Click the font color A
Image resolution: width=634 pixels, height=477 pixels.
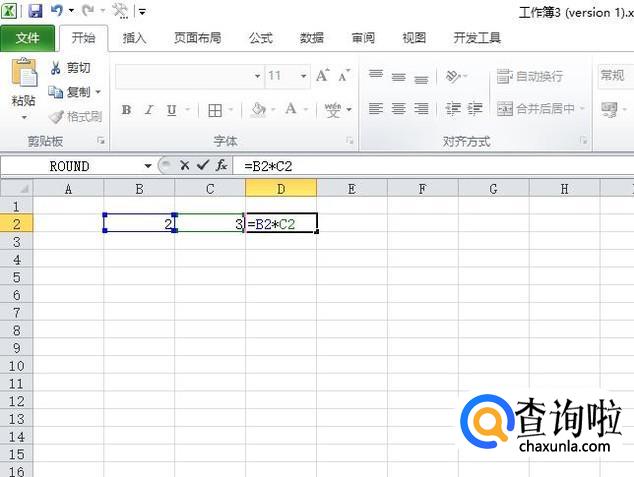coord(291,109)
